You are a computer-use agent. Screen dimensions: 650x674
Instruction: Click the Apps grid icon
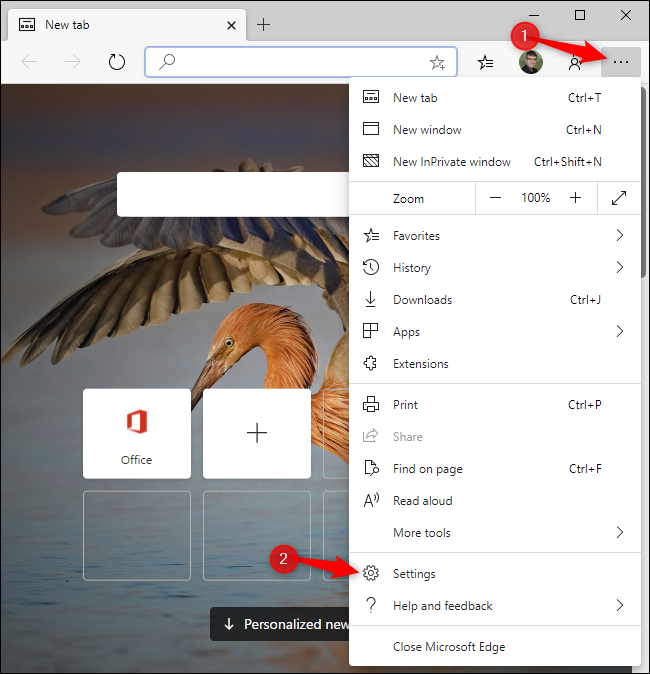(x=371, y=331)
